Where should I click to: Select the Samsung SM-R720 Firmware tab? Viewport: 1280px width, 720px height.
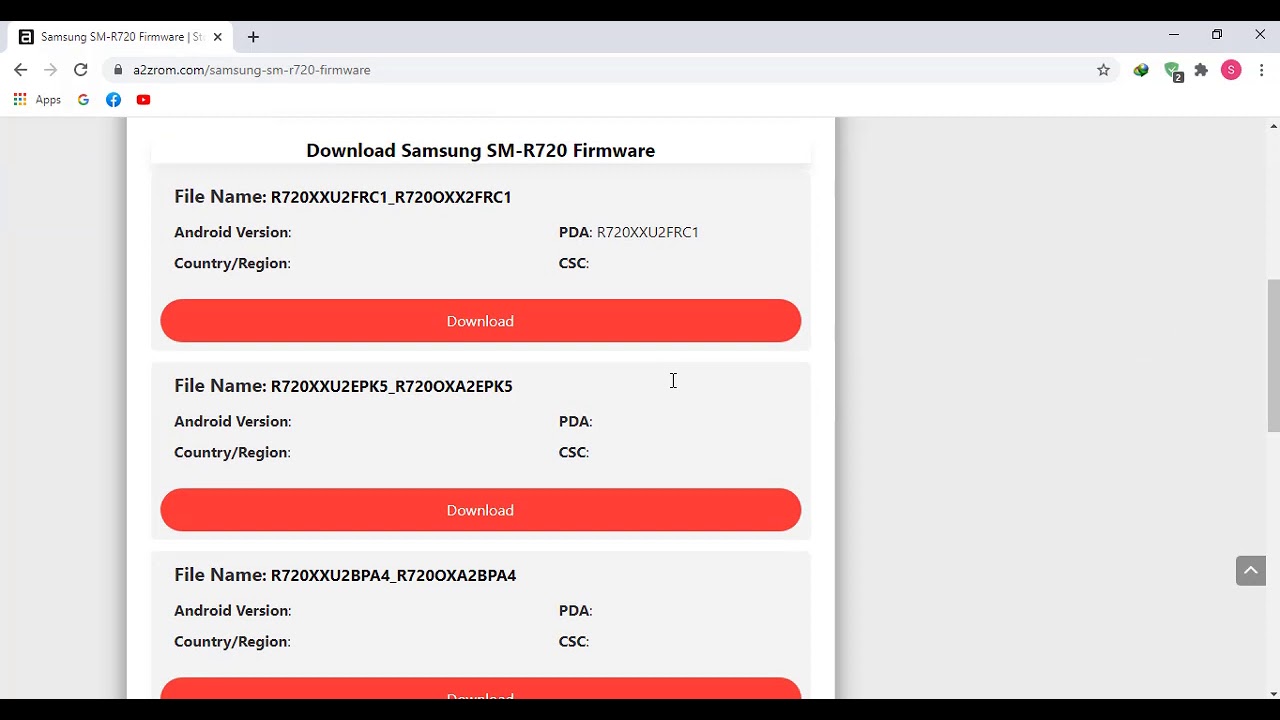coord(120,37)
